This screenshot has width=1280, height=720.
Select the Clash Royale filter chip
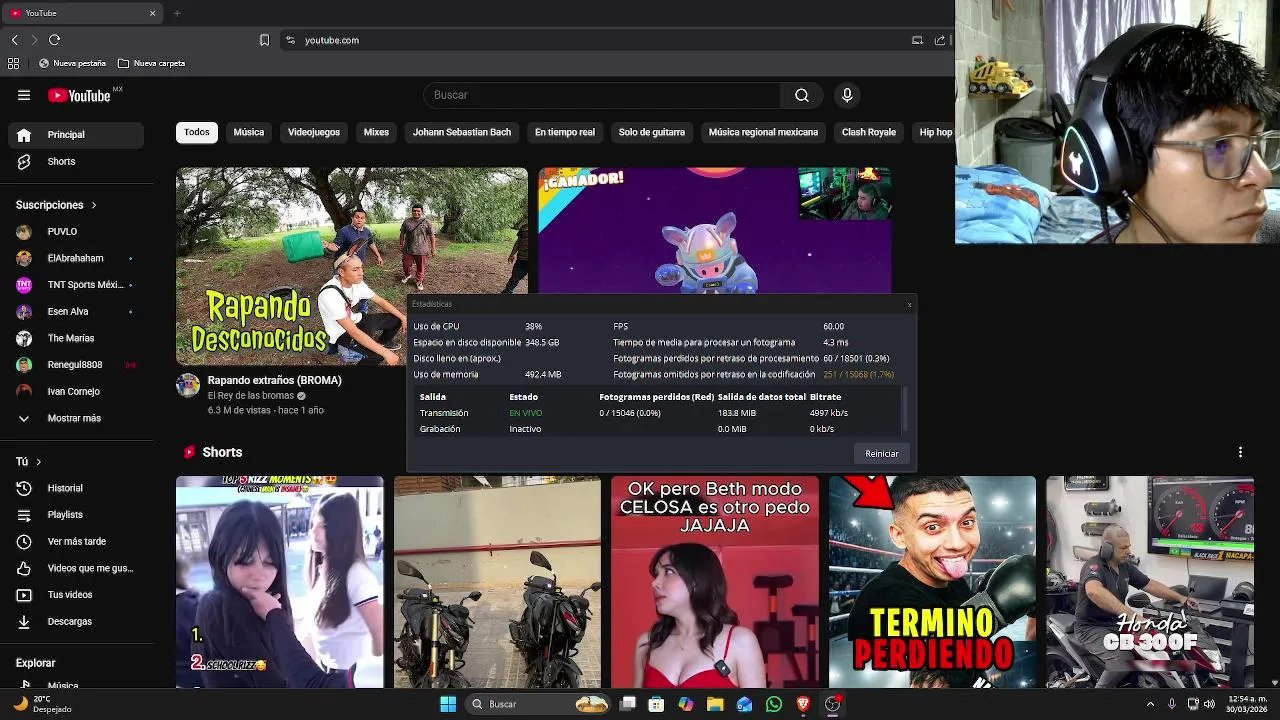pyautogui.click(x=869, y=132)
